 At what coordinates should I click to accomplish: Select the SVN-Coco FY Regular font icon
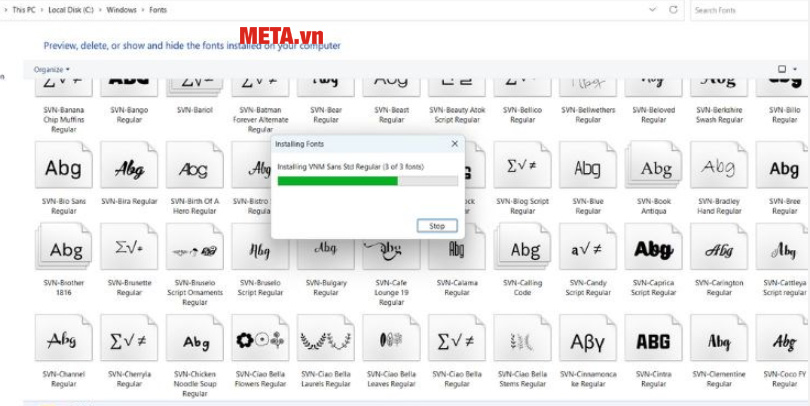point(784,338)
